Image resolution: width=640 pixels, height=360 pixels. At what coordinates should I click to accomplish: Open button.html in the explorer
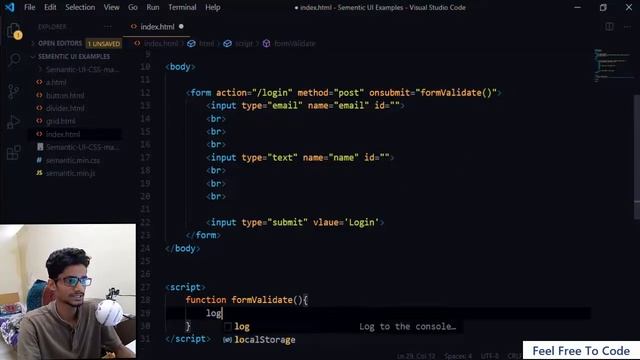[x=65, y=95]
